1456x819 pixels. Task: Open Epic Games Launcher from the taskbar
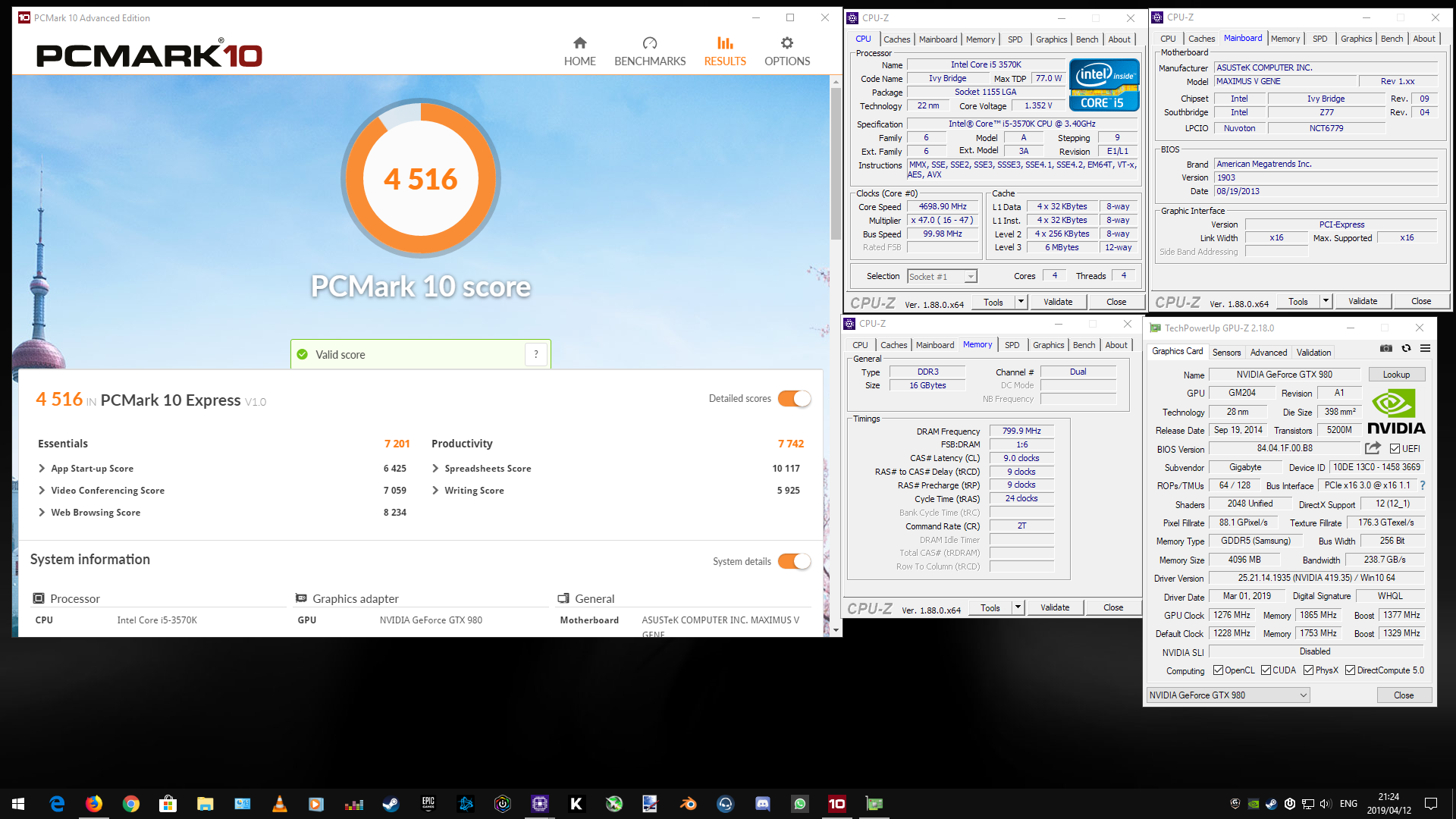click(428, 804)
